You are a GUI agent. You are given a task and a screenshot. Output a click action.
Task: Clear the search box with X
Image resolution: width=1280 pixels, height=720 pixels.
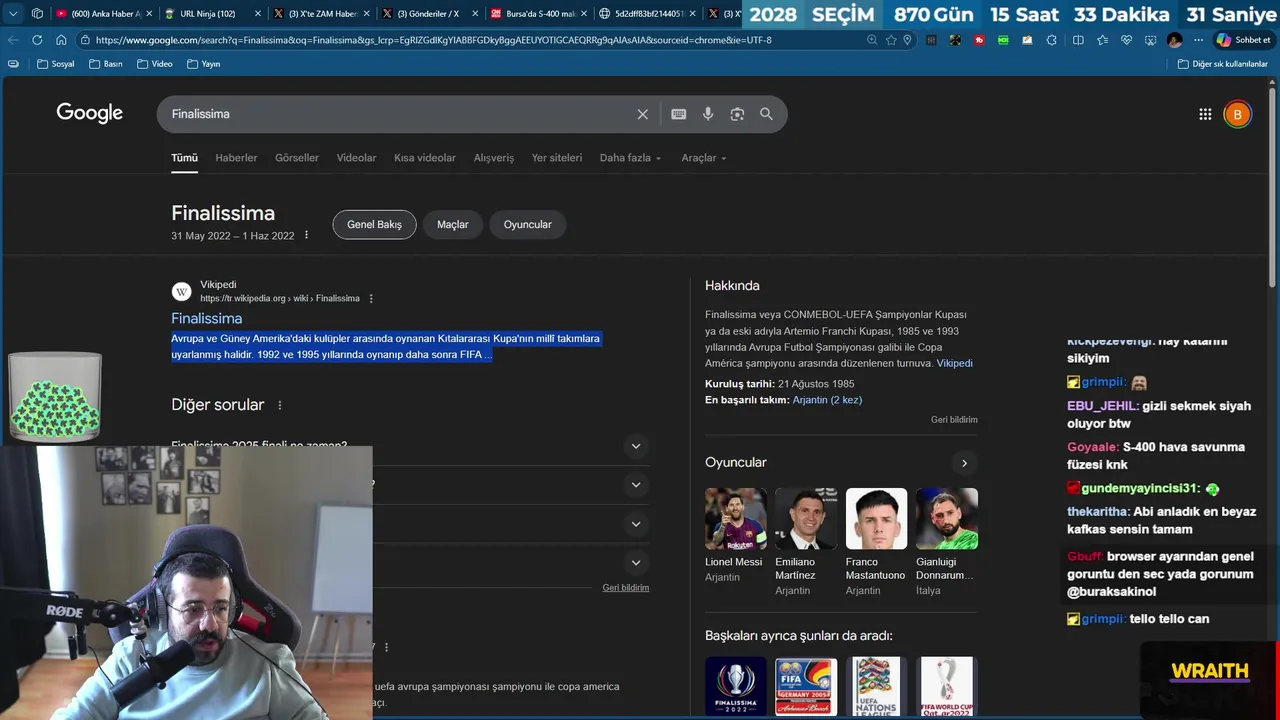click(643, 114)
